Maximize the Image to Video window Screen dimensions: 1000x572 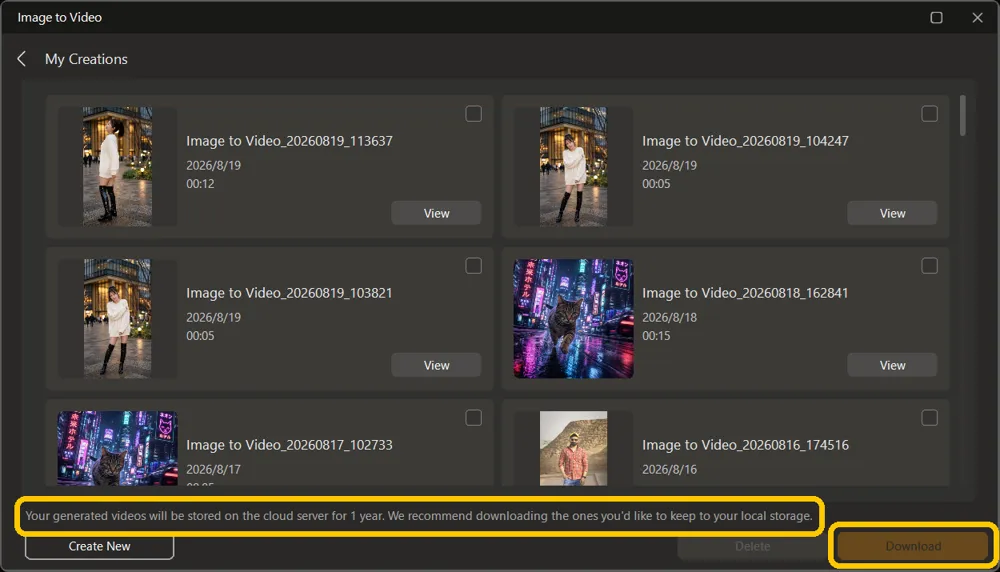pyautogui.click(x=936, y=17)
